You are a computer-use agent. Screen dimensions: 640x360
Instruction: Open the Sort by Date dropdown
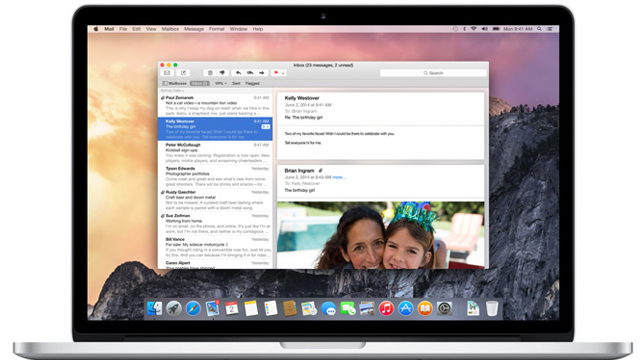(x=172, y=90)
